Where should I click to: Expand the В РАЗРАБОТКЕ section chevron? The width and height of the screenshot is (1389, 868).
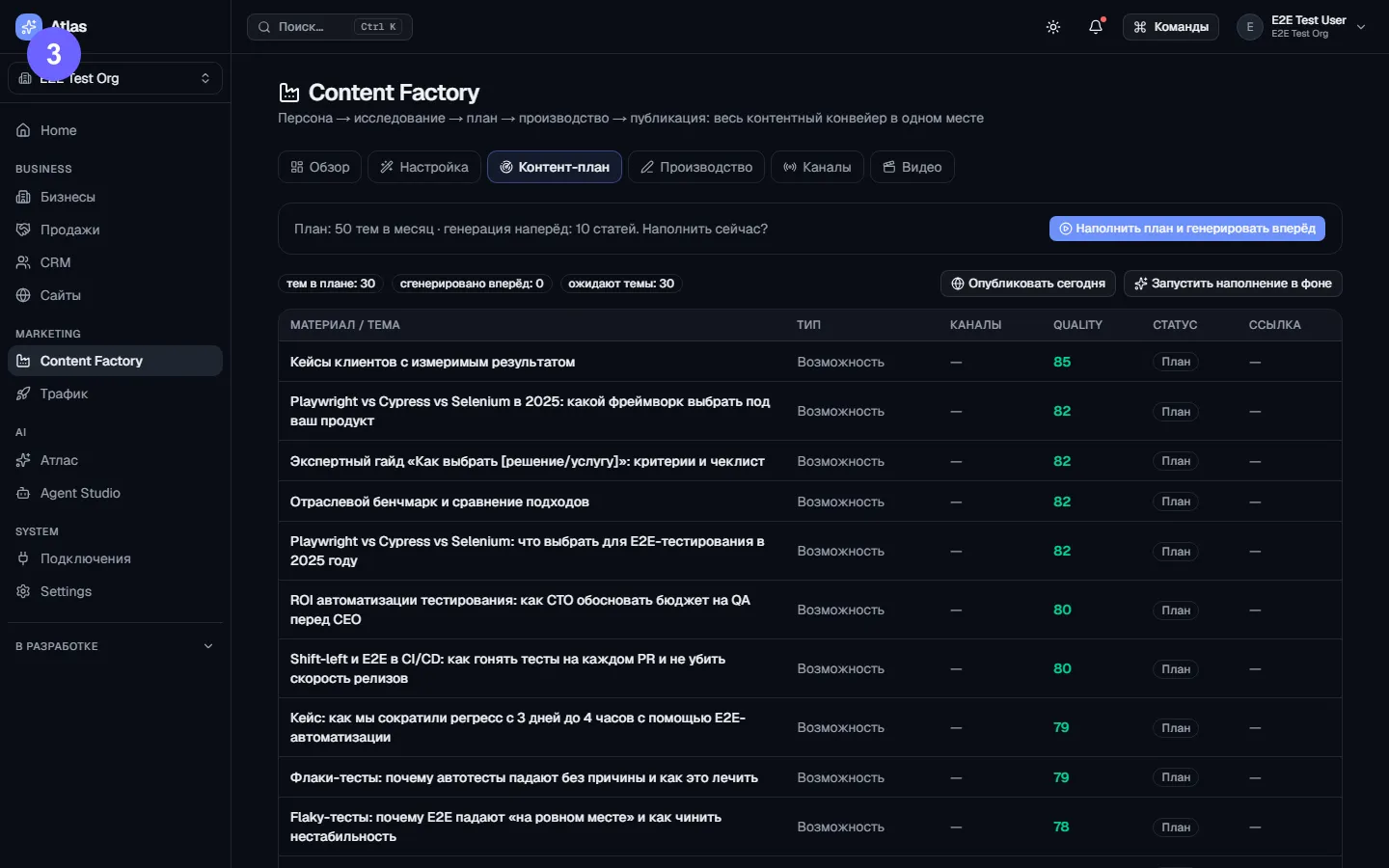coord(208,646)
